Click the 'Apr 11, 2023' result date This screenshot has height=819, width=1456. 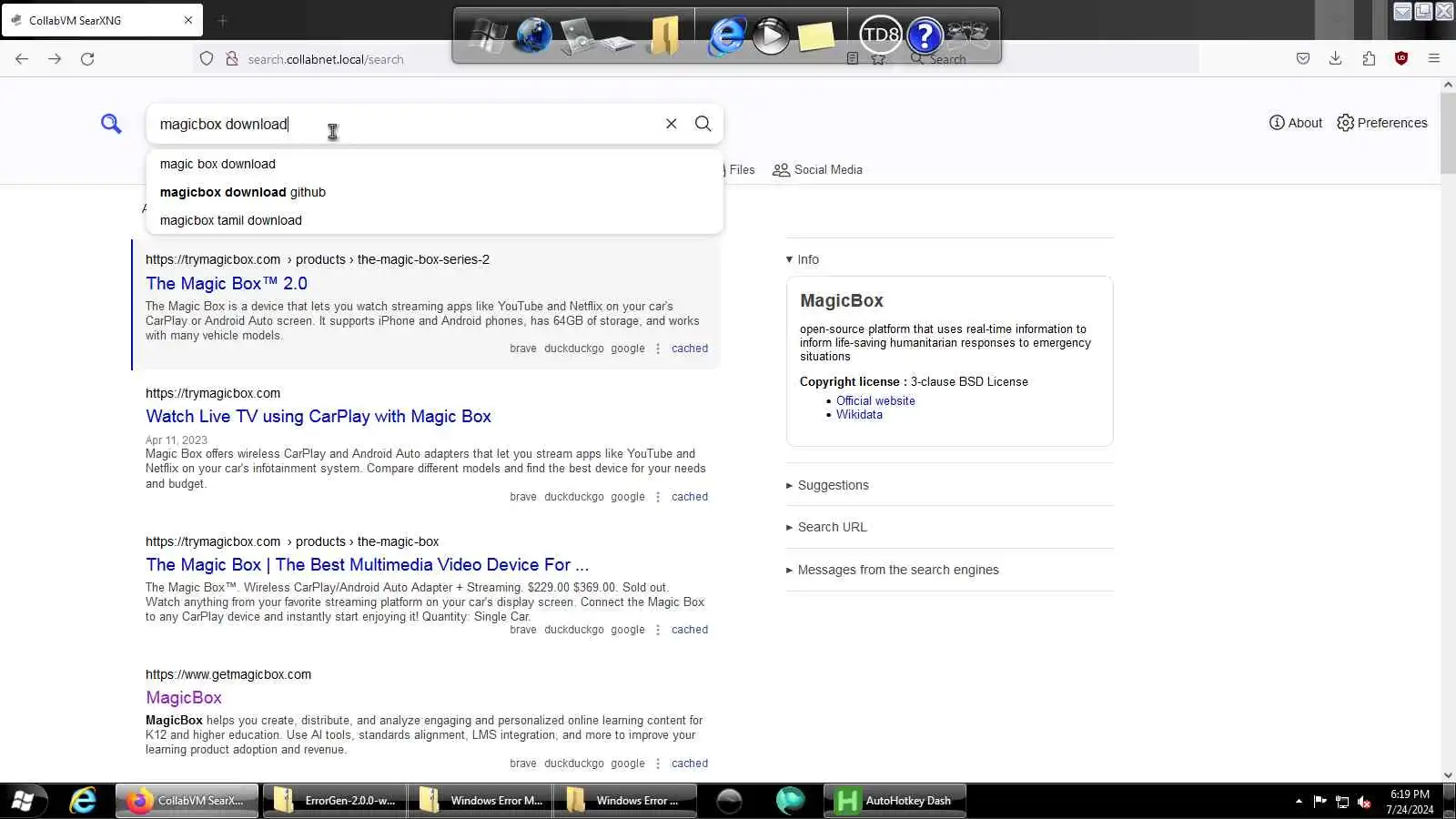(177, 440)
